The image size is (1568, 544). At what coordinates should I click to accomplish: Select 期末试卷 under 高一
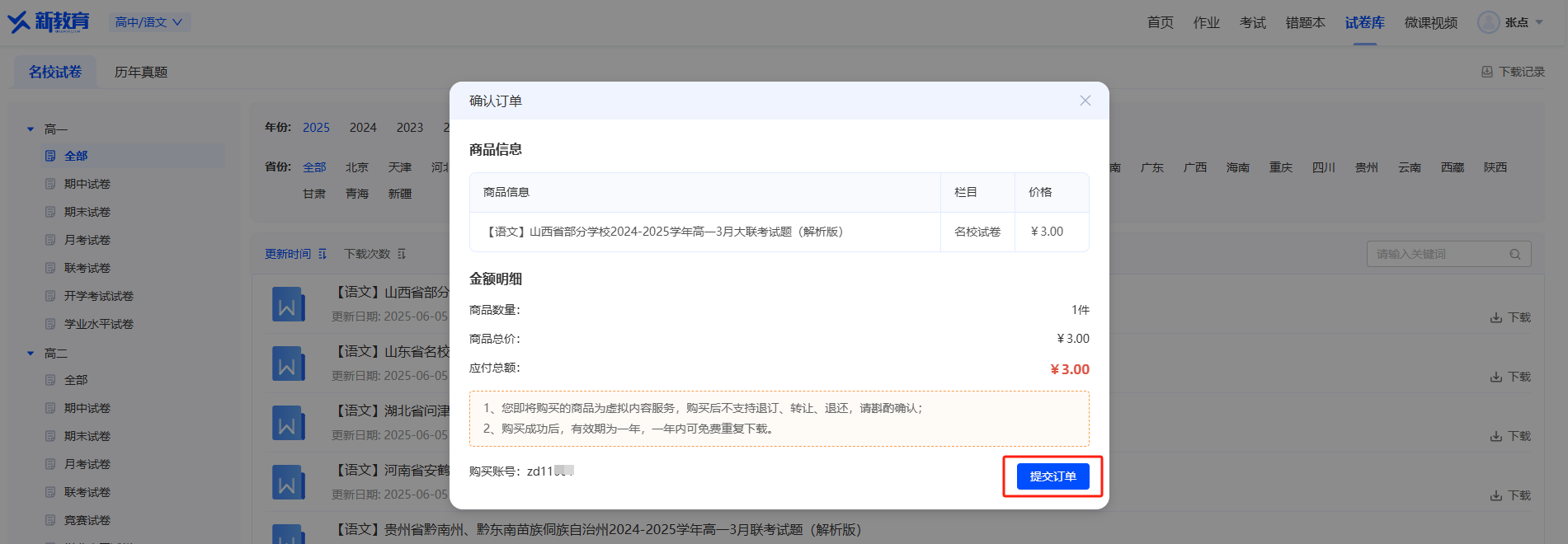coord(87,212)
